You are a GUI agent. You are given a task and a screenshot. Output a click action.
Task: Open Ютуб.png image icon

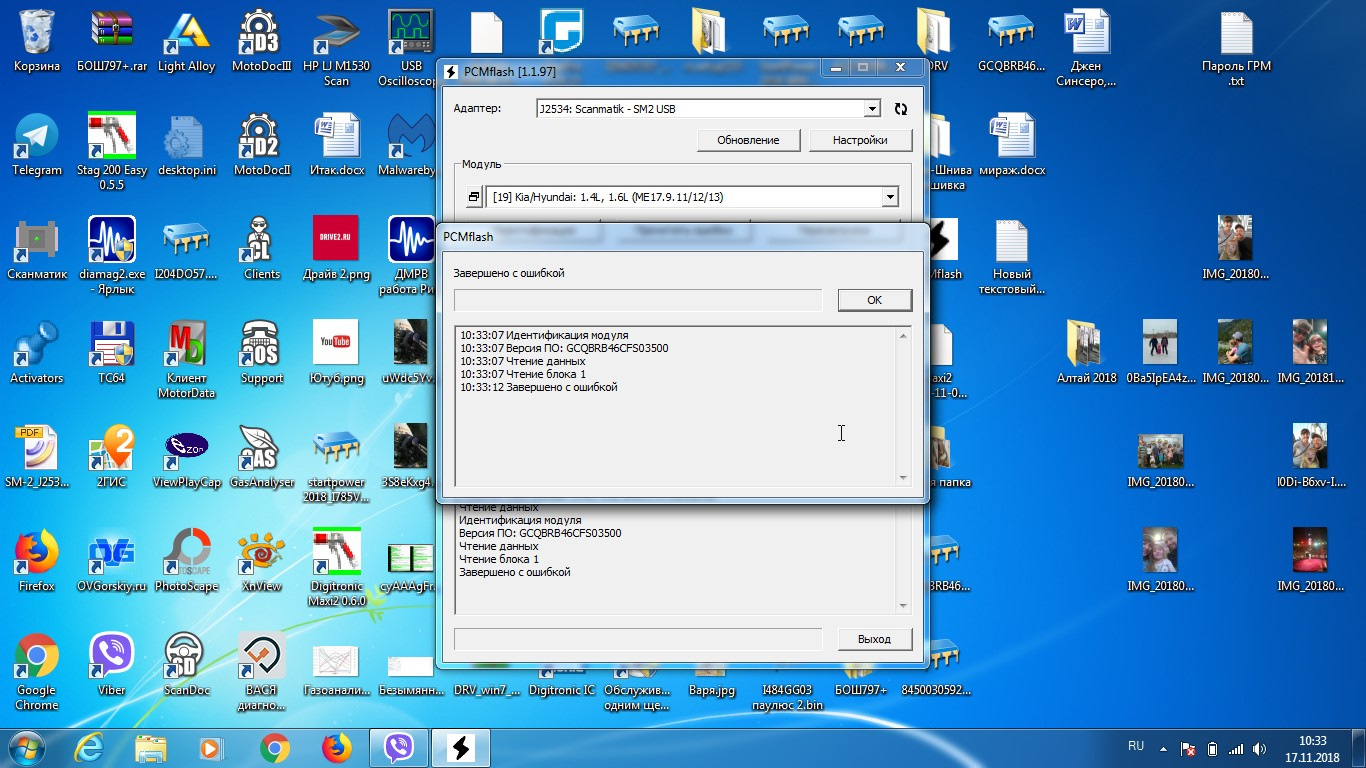click(336, 354)
